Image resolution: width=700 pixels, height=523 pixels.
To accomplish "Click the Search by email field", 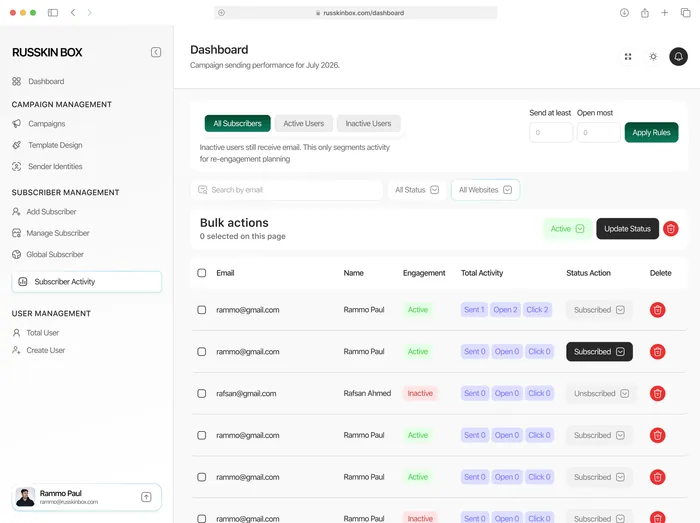I will pyautogui.click(x=287, y=190).
